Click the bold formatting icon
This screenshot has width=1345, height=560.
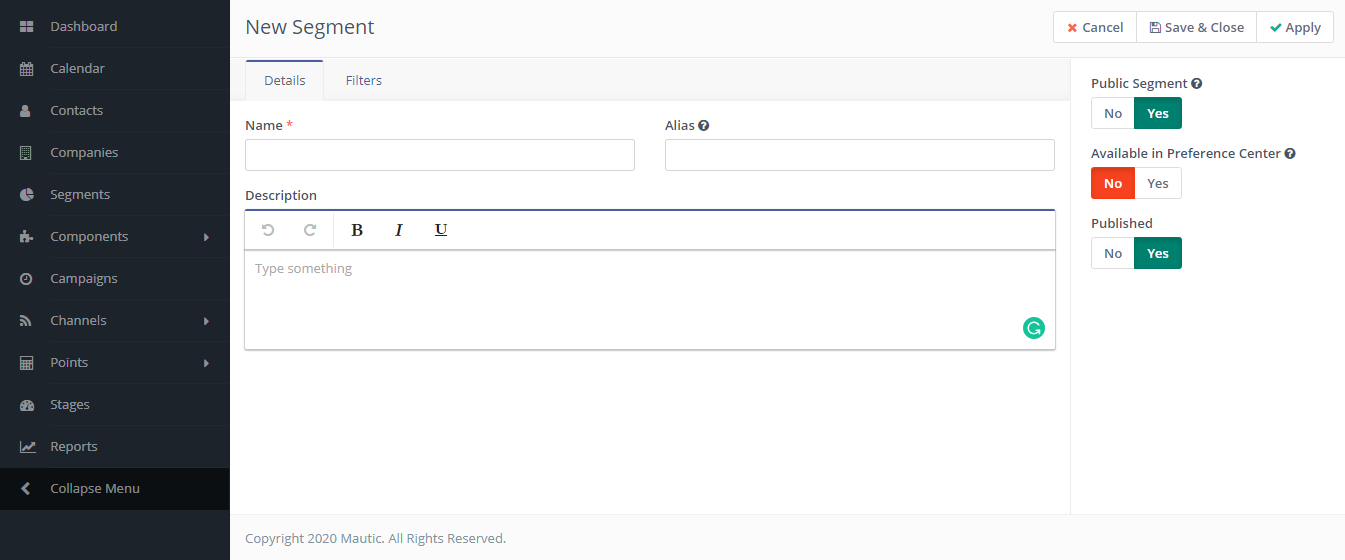(x=357, y=230)
